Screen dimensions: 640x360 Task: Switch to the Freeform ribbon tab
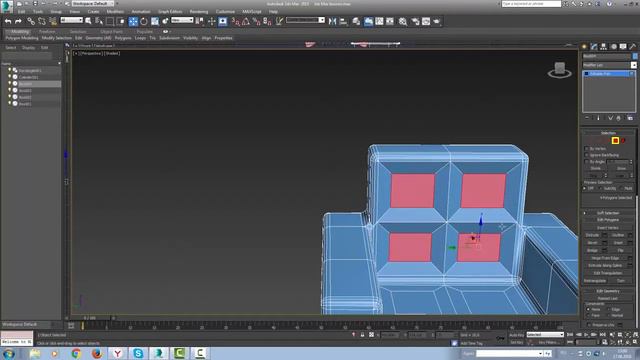tap(47, 31)
